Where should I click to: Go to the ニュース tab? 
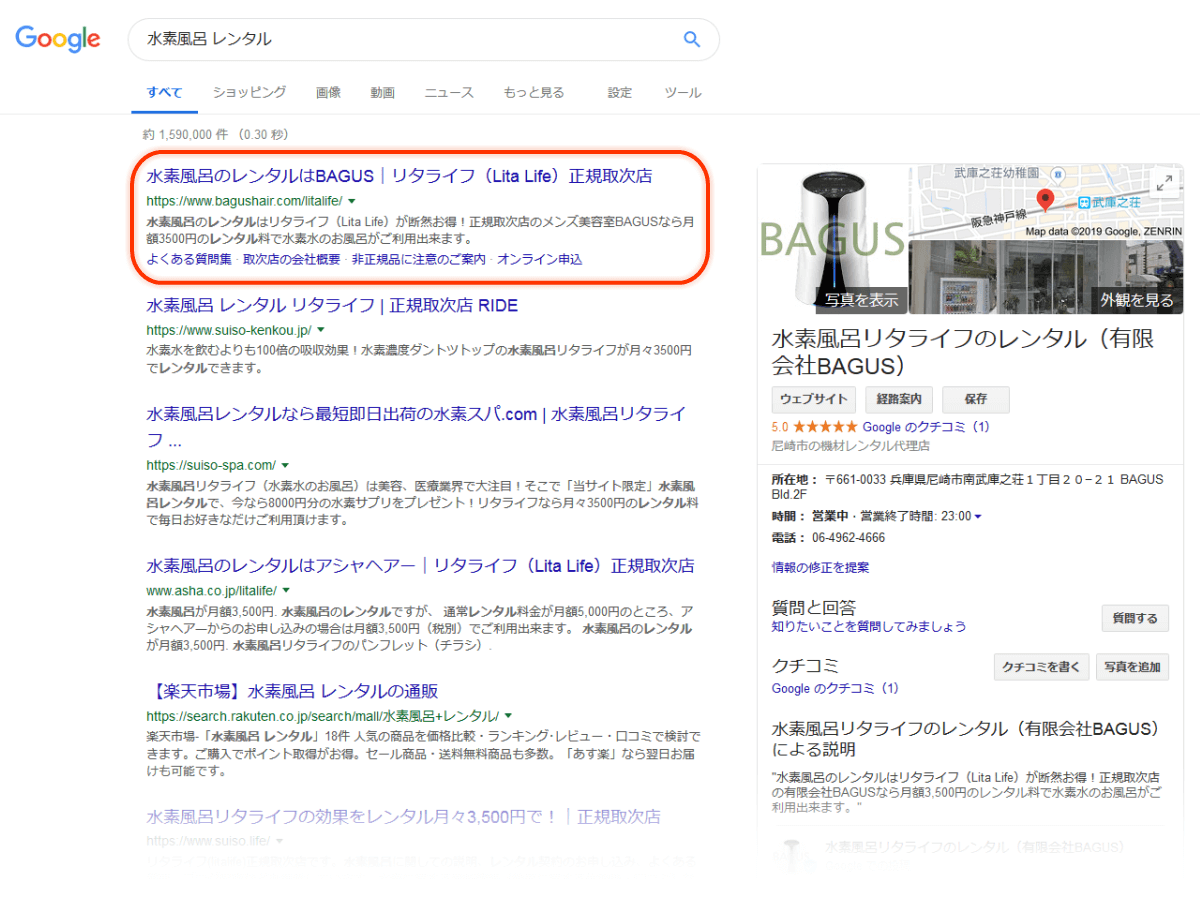point(449,92)
